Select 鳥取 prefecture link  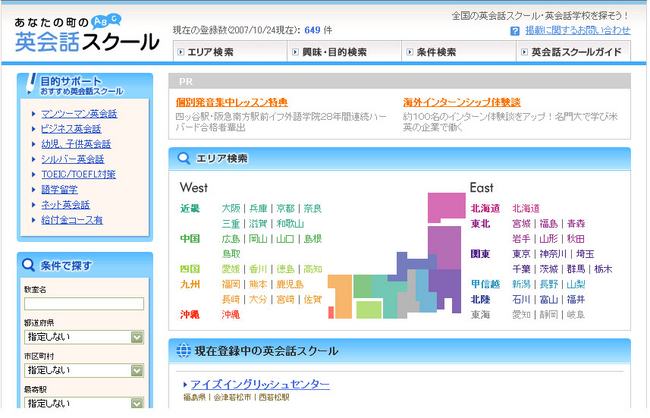click(231, 254)
